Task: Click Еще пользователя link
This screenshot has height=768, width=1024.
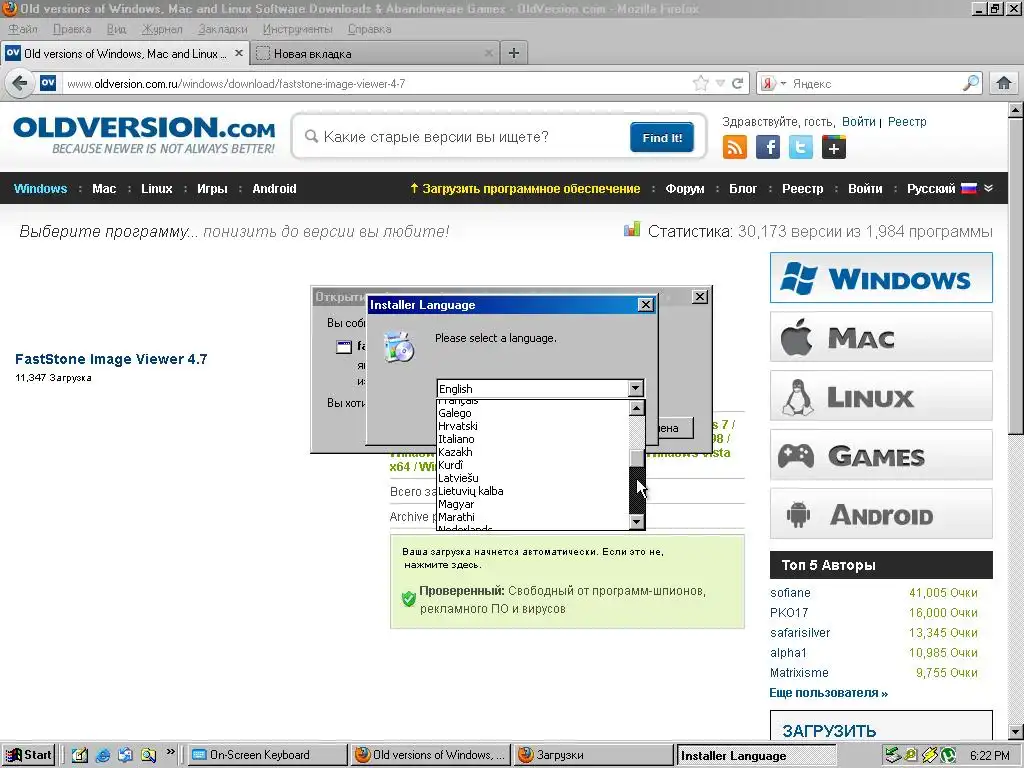Action: [x=828, y=693]
